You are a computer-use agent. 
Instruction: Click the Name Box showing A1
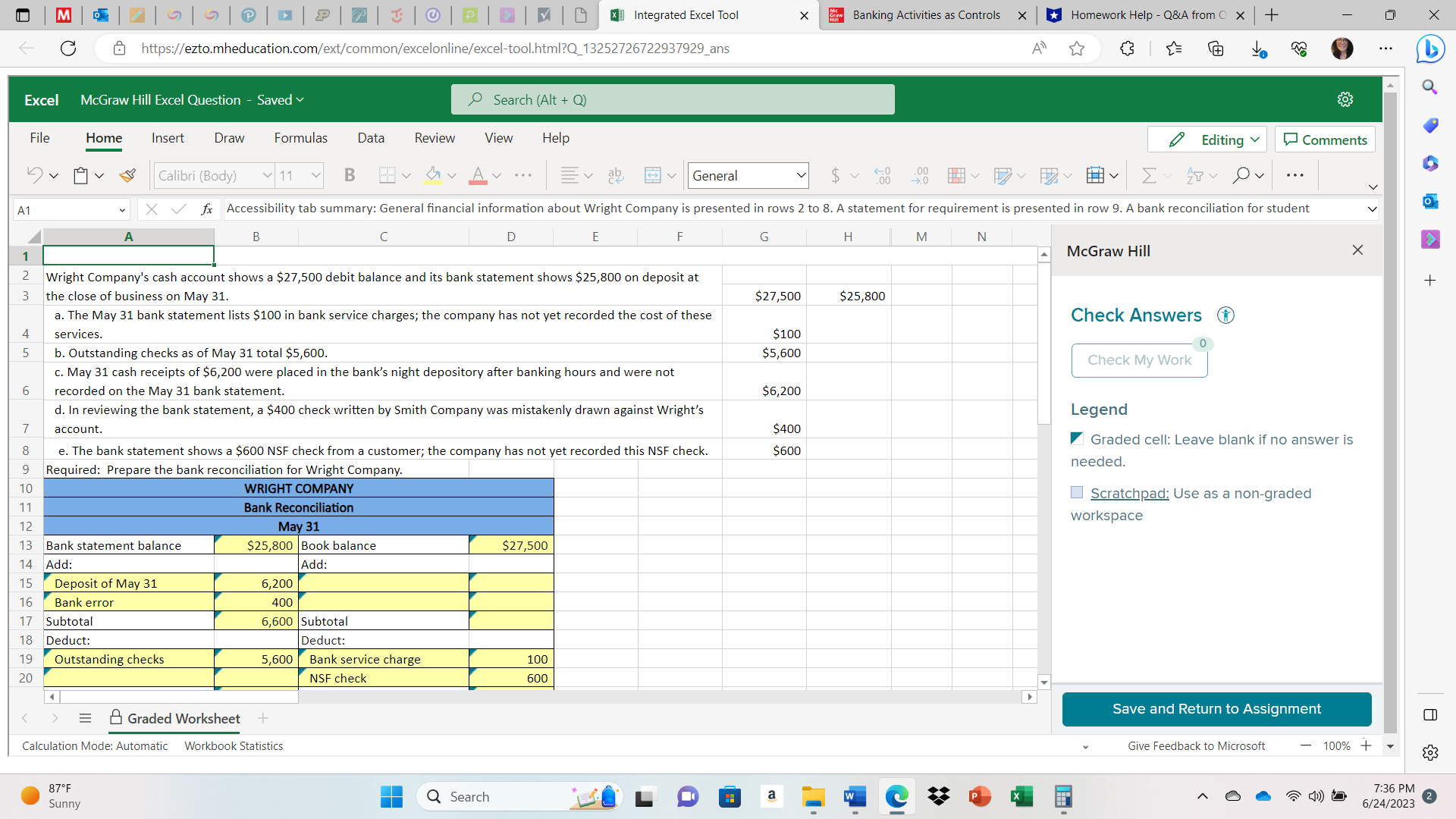(68, 209)
